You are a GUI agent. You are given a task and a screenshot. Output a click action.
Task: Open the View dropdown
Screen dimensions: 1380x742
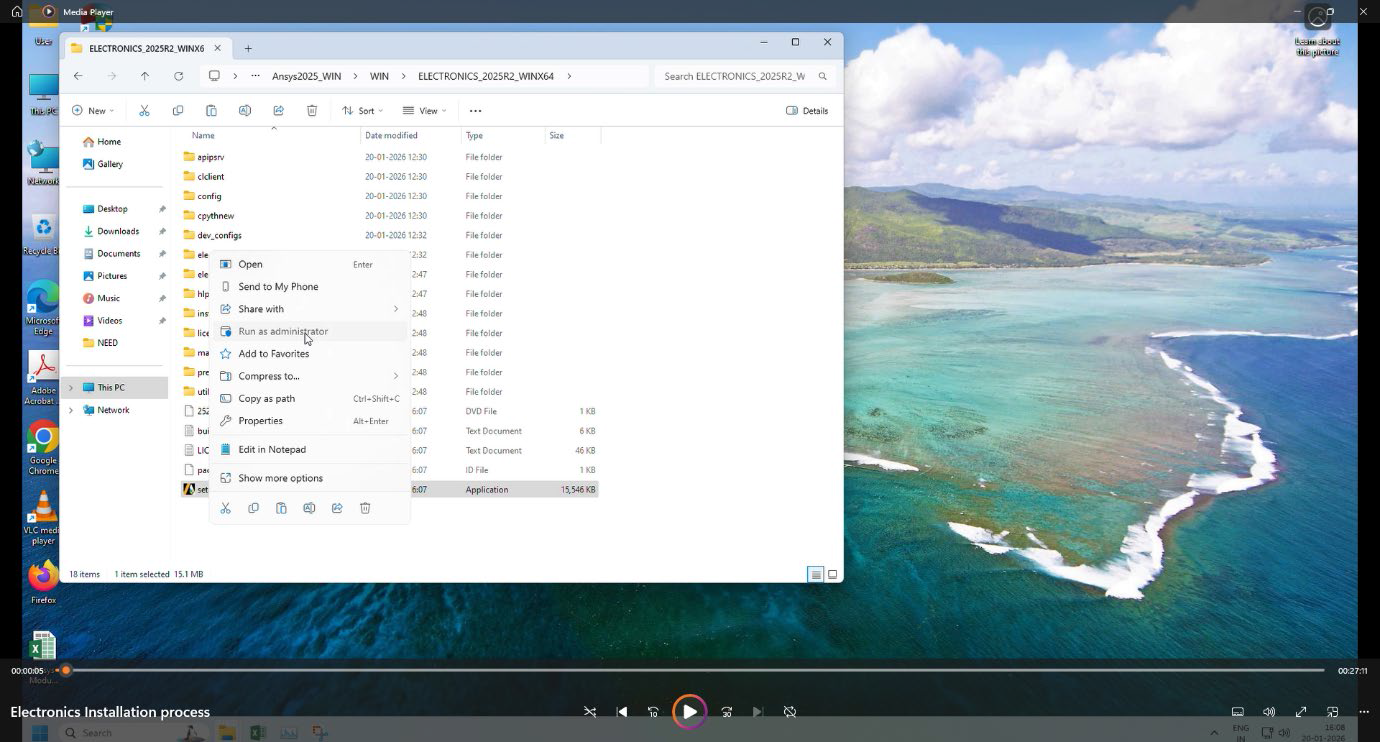click(x=424, y=111)
